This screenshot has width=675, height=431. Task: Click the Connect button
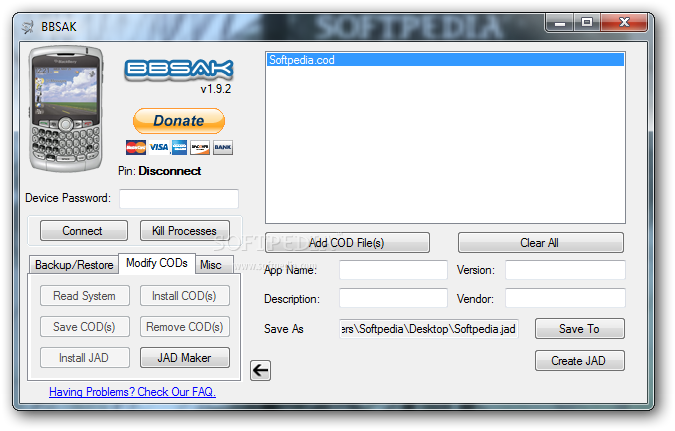pyautogui.click(x=84, y=231)
